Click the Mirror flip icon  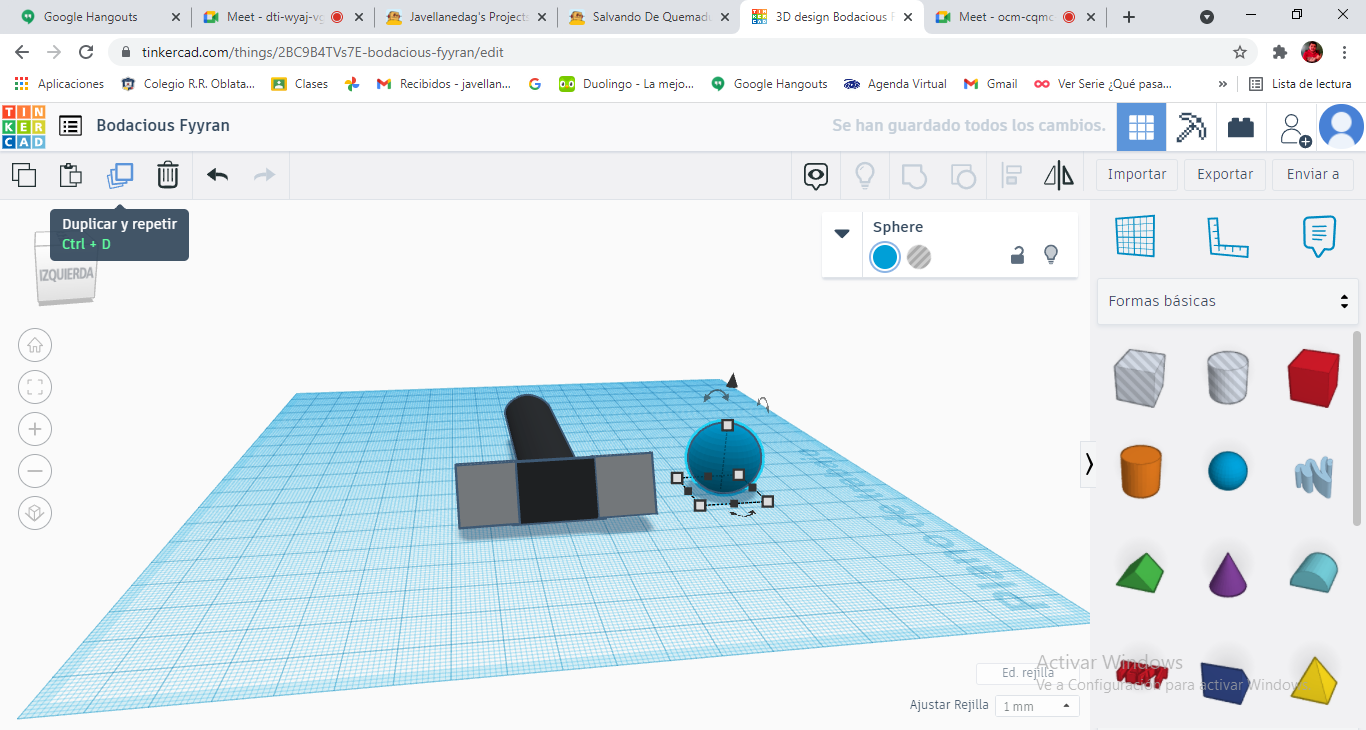[x=1059, y=176]
